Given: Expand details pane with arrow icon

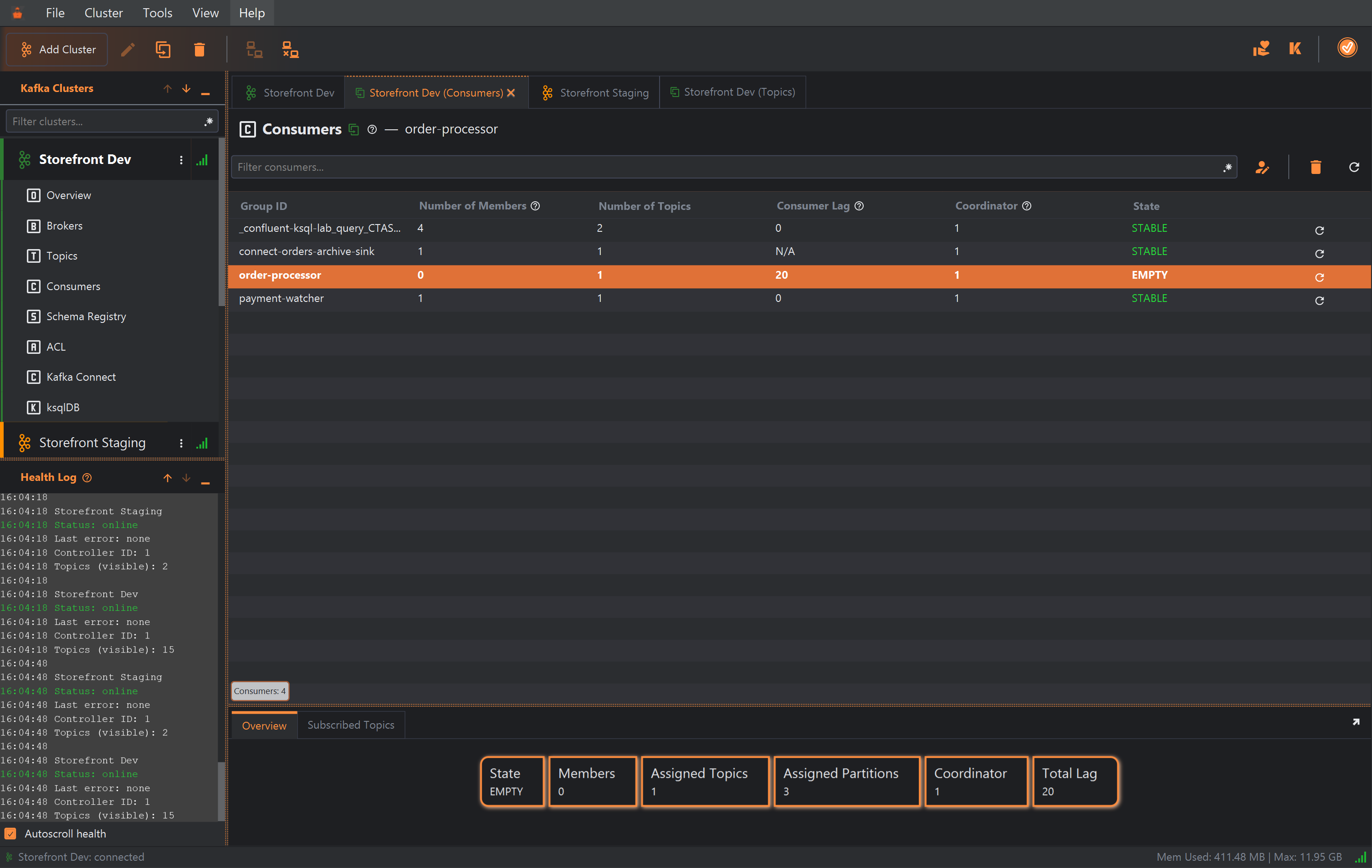Looking at the screenshot, I should (x=1356, y=722).
